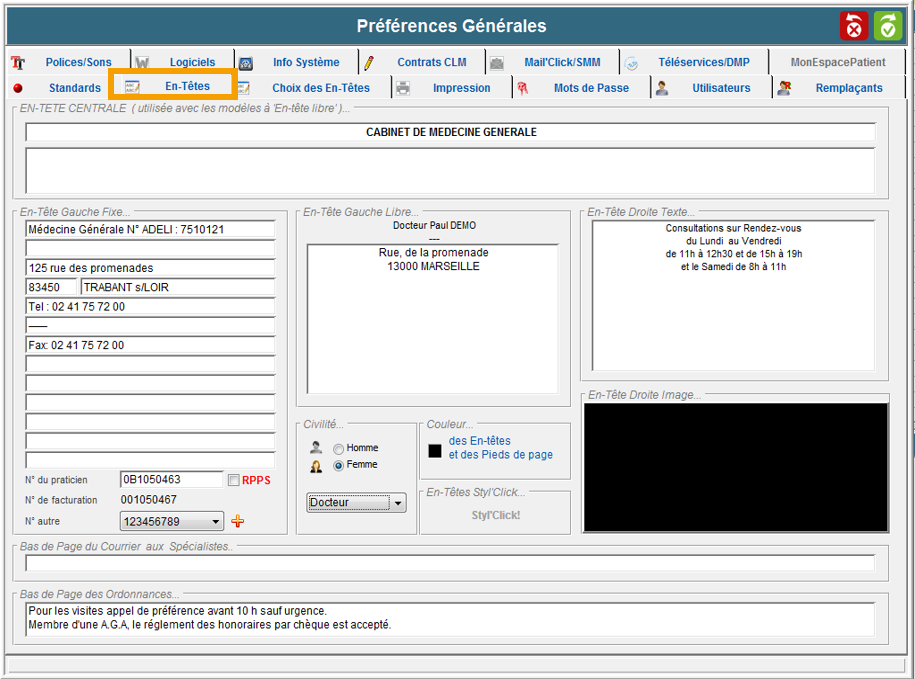Open the Téléservices/DMP tab
Screen dimensions: 915x679
tap(703, 62)
